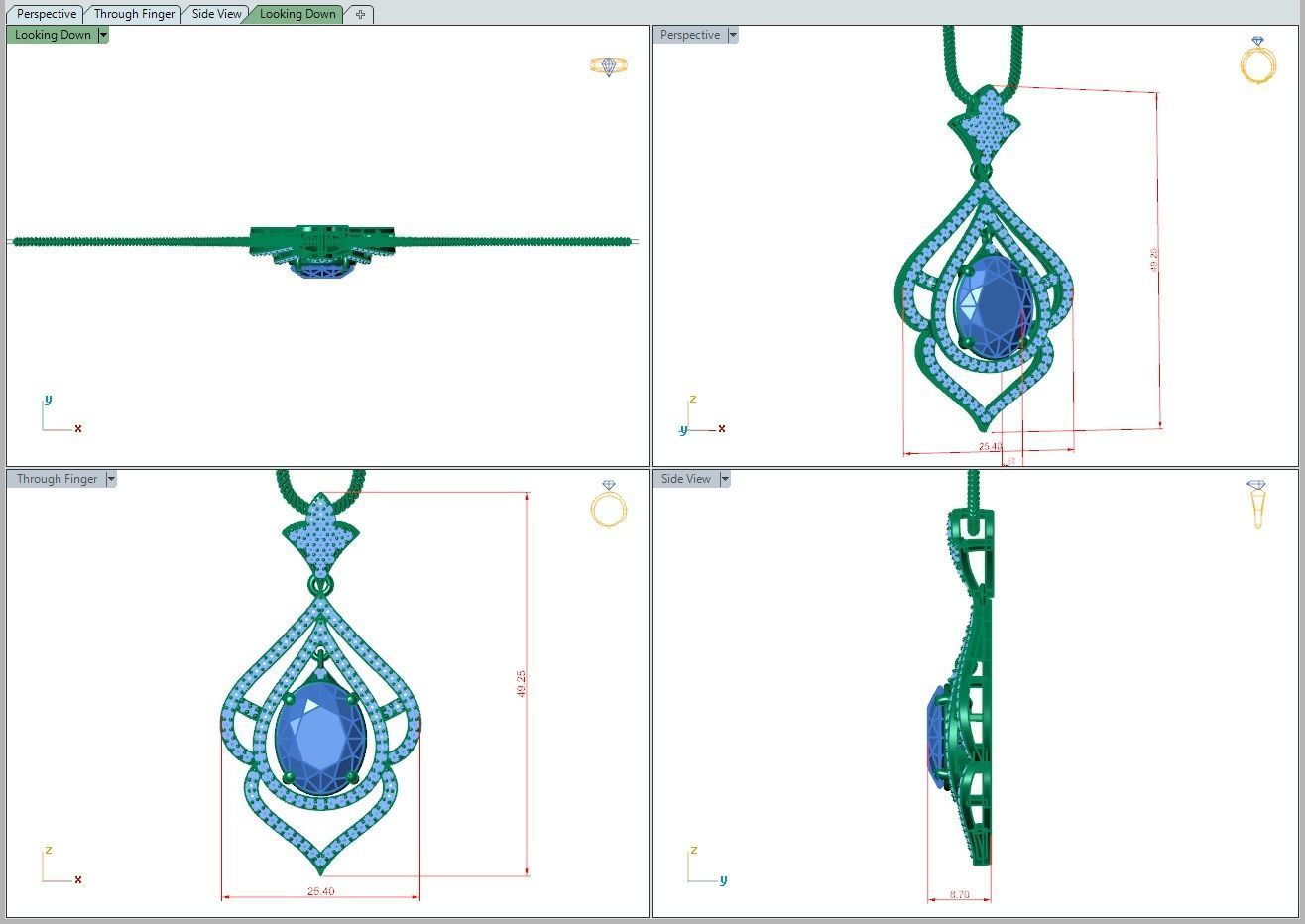1305x924 pixels.
Task: Click the ring icon in Through Finger viewport
Action: pyautogui.click(x=609, y=504)
